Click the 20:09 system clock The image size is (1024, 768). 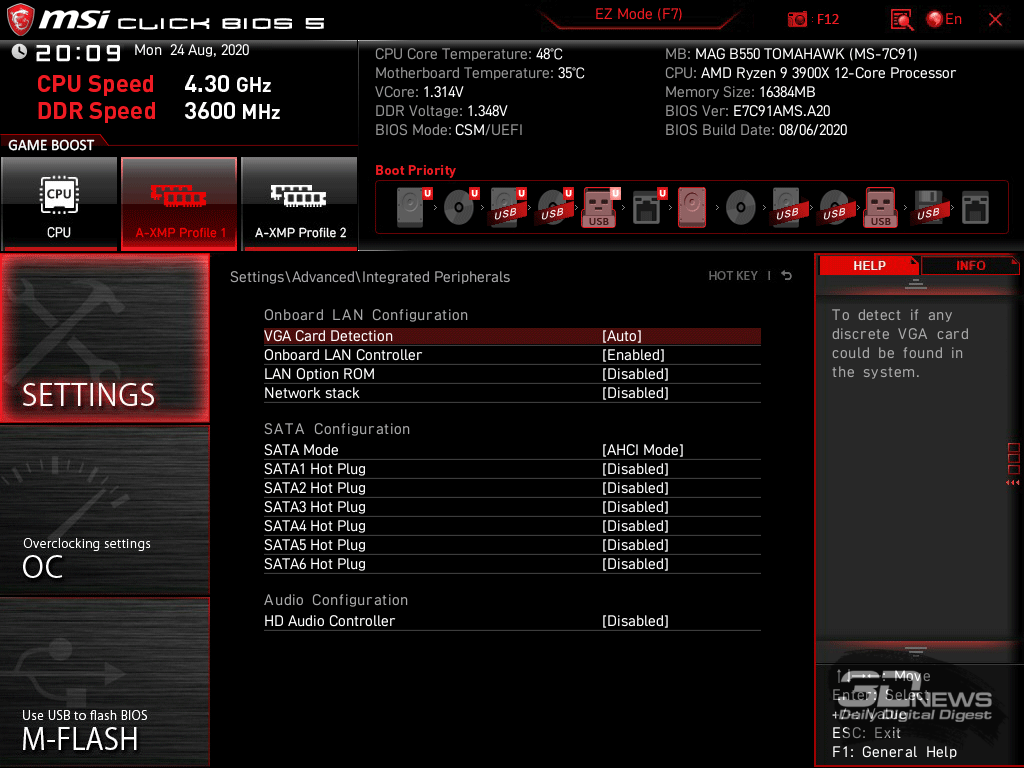point(78,52)
